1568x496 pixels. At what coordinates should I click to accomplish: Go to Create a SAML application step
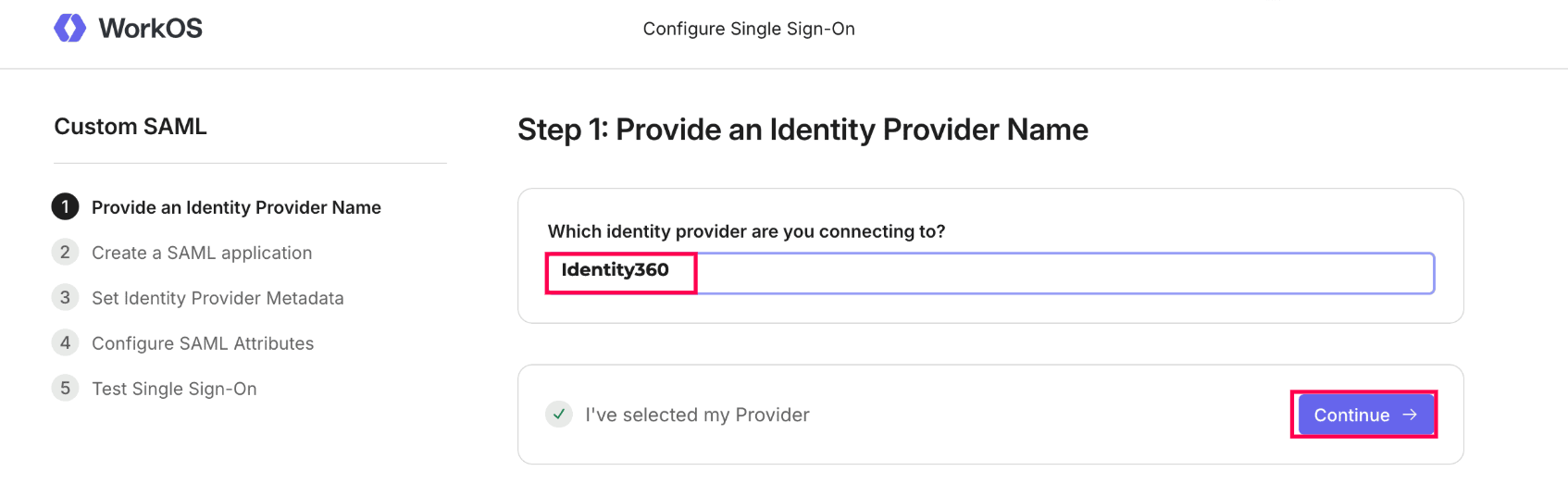pyautogui.click(x=202, y=253)
